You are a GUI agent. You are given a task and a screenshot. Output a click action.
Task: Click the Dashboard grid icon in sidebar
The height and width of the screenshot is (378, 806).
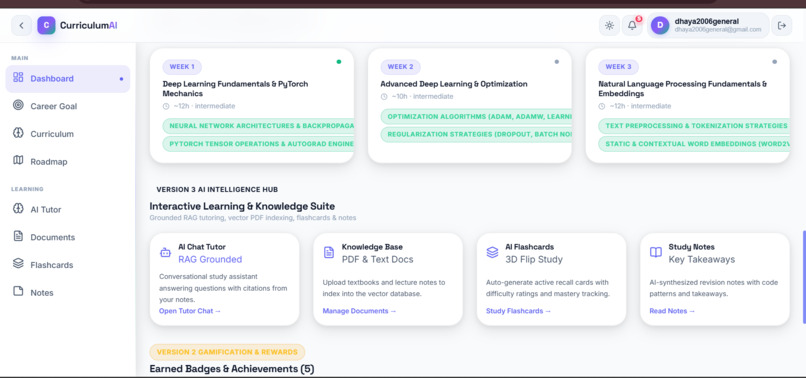[x=18, y=78]
